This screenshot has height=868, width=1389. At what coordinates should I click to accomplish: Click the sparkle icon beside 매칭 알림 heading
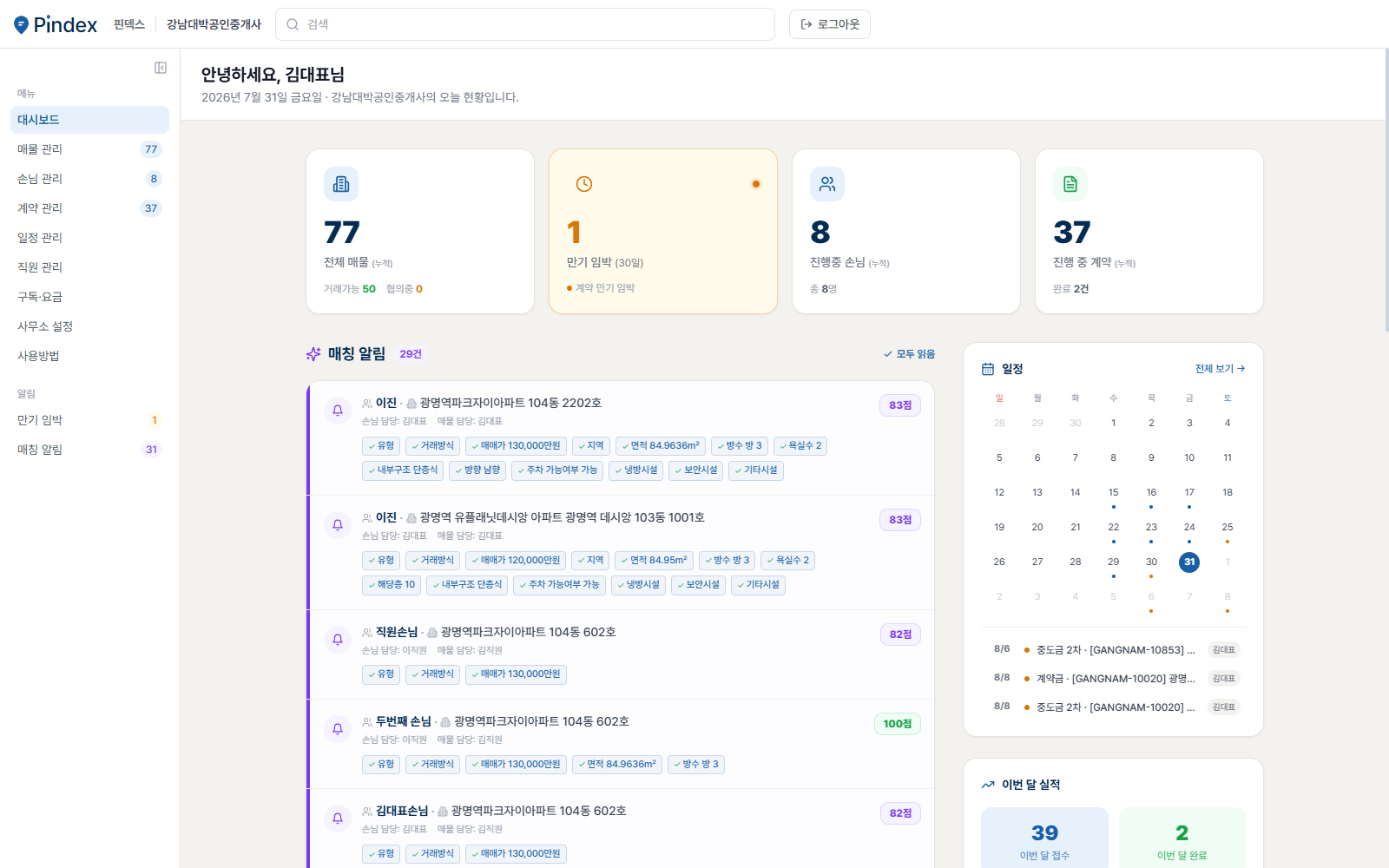313,354
